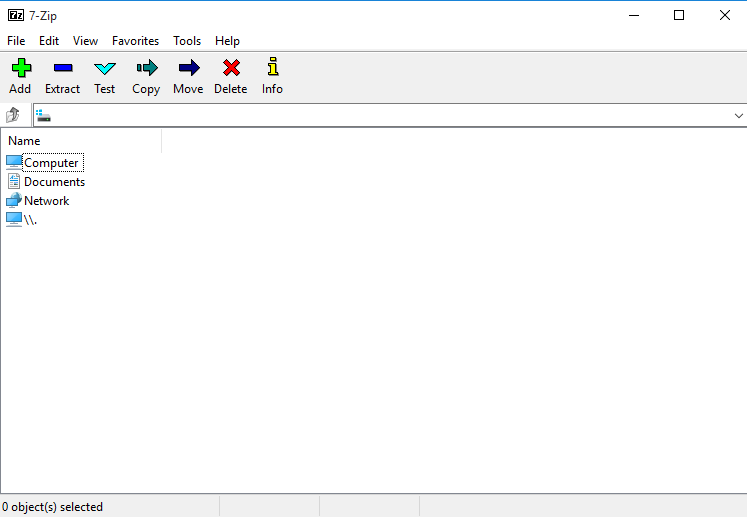
Task: Click the blue Extract minus icon
Action: [x=63, y=68]
